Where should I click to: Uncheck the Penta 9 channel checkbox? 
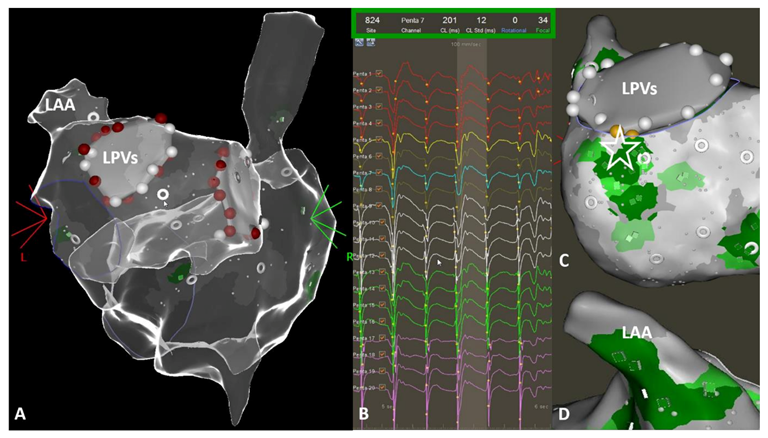tap(379, 206)
